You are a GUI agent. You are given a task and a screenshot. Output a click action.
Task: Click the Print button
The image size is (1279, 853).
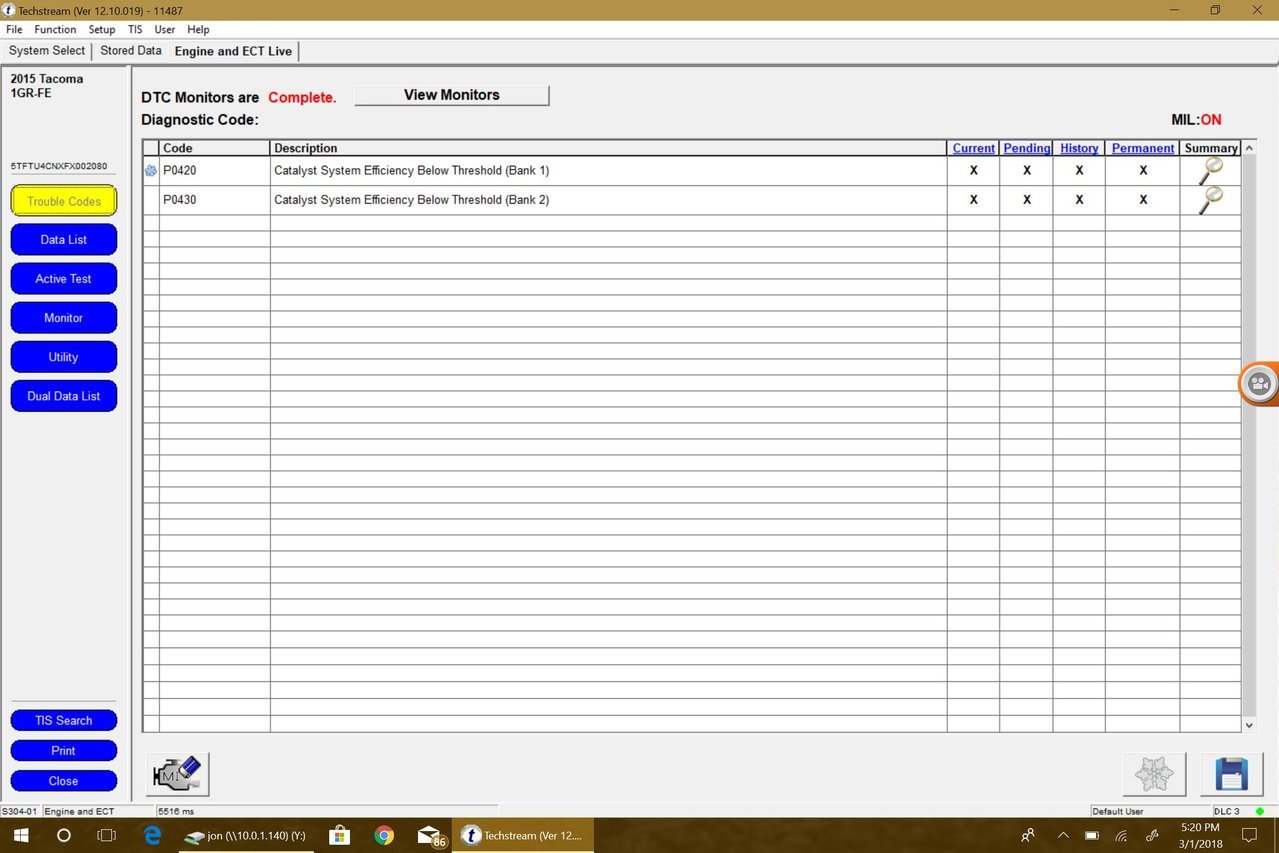tap(64, 751)
